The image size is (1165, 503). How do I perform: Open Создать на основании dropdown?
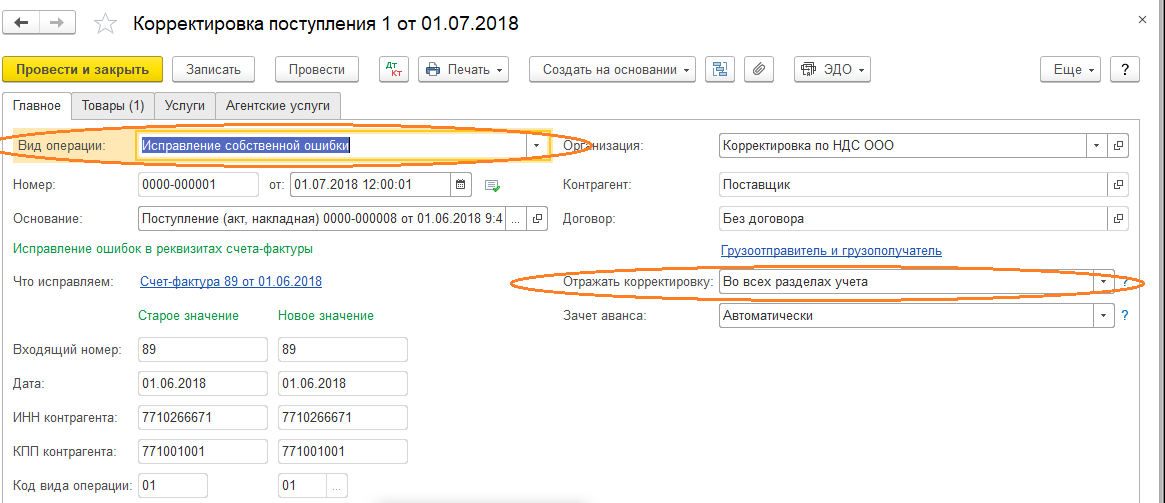pyautogui.click(x=612, y=69)
